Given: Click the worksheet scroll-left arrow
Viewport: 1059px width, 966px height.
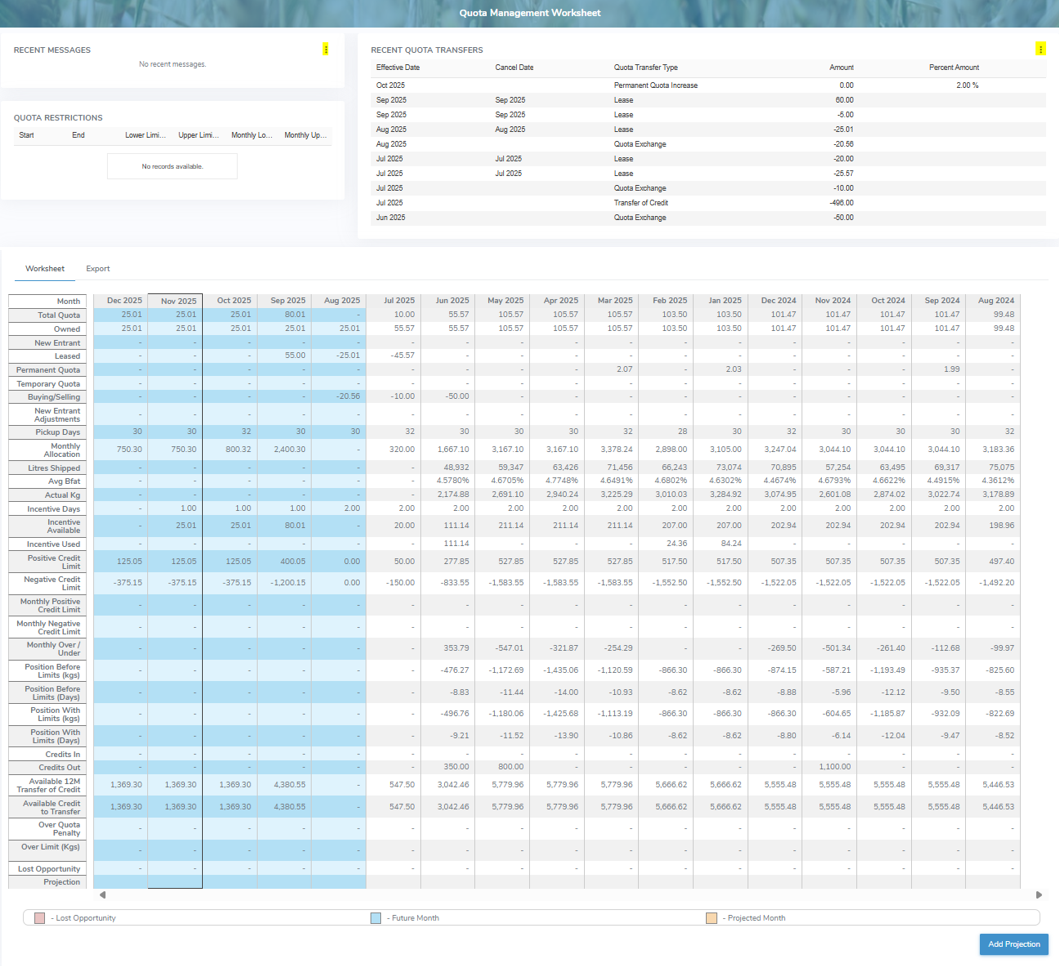Looking at the screenshot, I should coord(102,895).
